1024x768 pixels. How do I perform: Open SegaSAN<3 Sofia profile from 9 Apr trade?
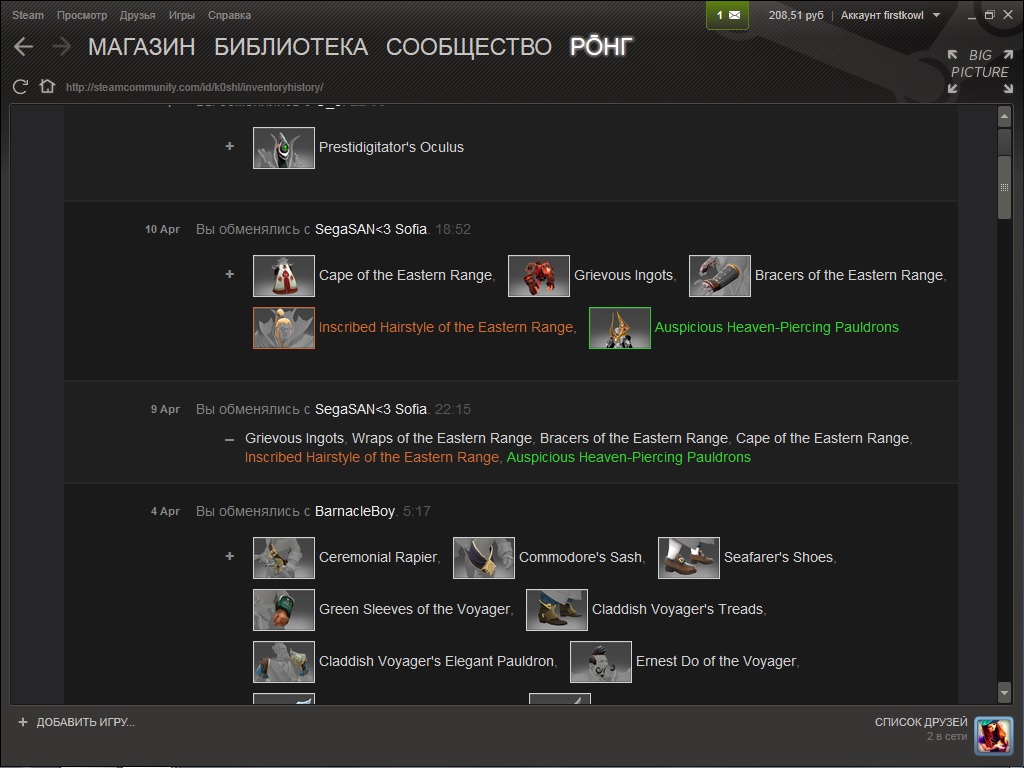coord(371,409)
